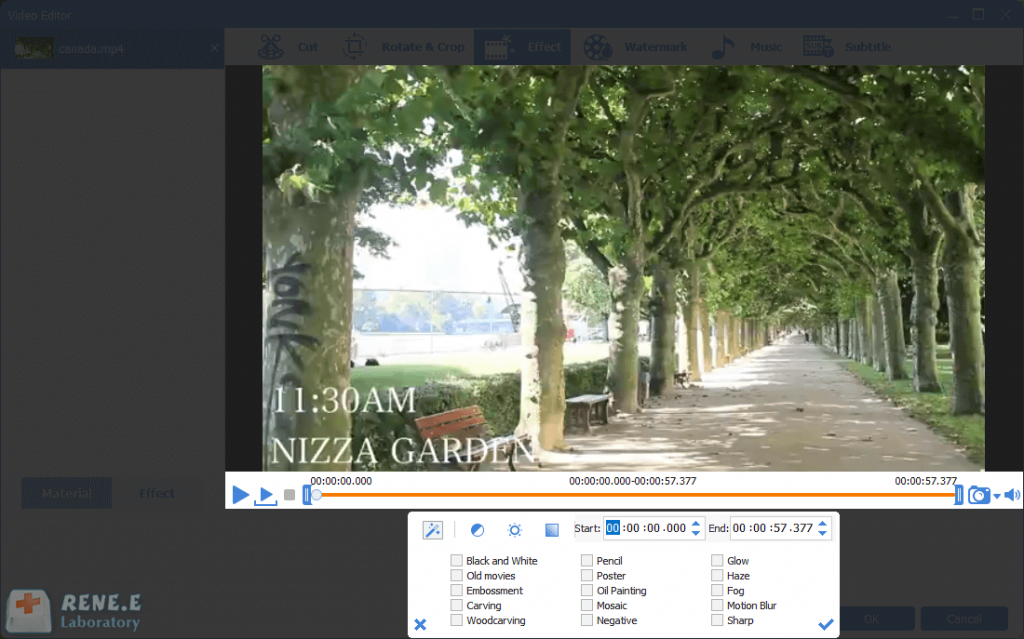This screenshot has width=1024, height=639.
Task: Confirm effect with blue checkmark
Action: 825,624
